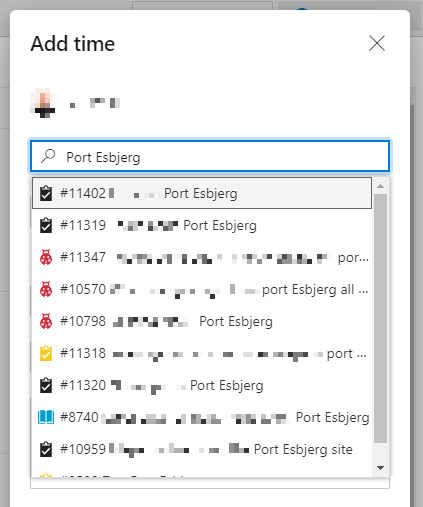Click the yellow task icon for #11318
The width and height of the screenshot is (423, 507).
point(46,353)
